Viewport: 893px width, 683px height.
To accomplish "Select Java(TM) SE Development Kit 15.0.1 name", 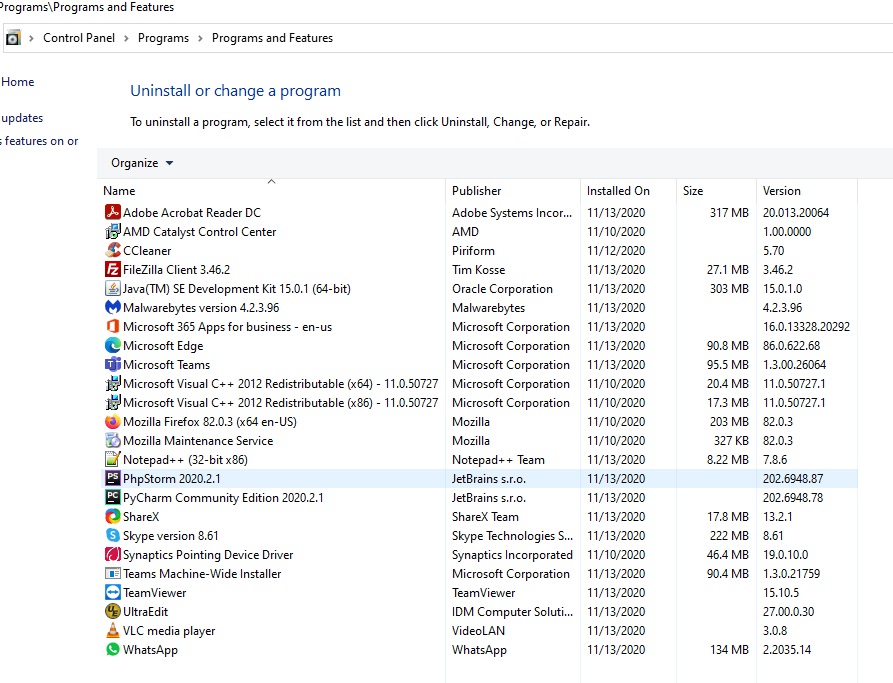I will click(x=237, y=289).
